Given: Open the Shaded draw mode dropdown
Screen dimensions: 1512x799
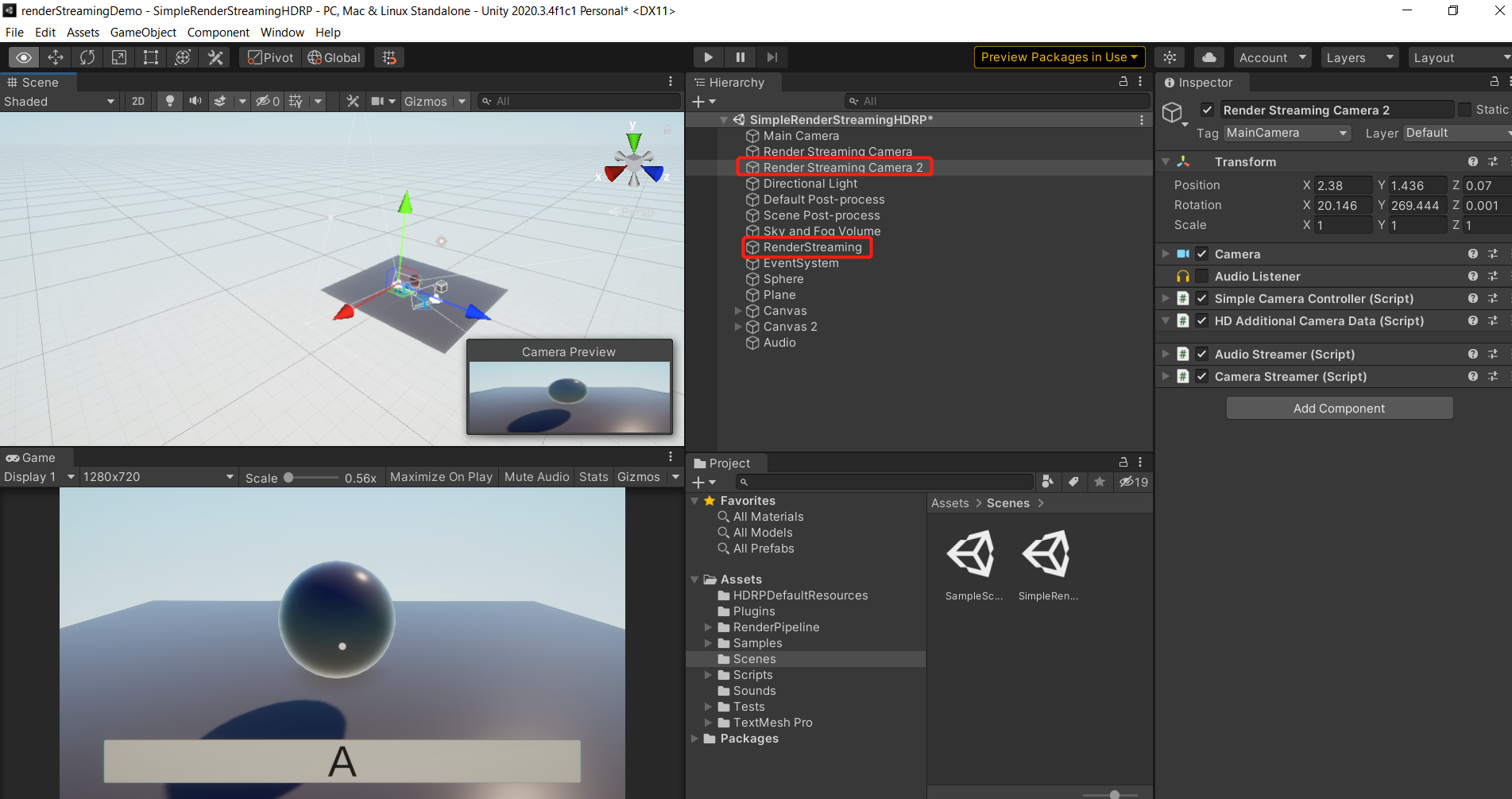Looking at the screenshot, I should coord(60,101).
